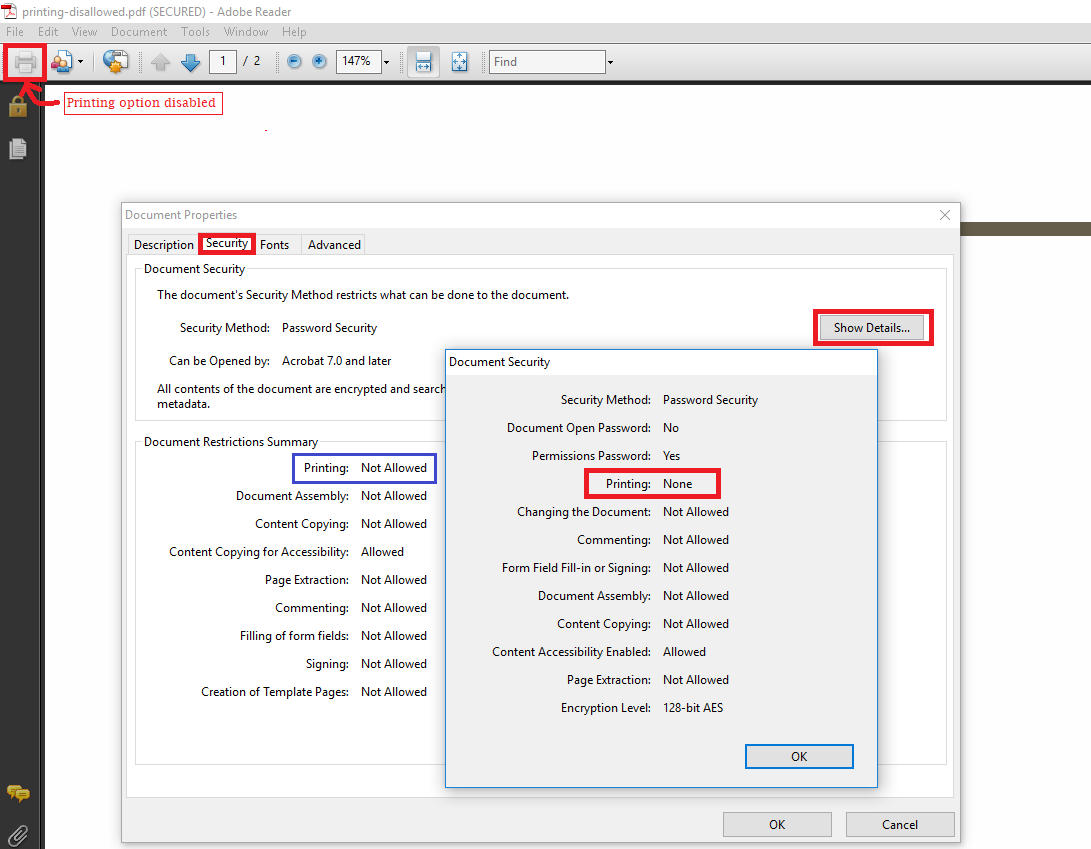Click OK in the Document Security dialog
Image resolution: width=1091 pixels, height=849 pixels.
click(798, 756)
